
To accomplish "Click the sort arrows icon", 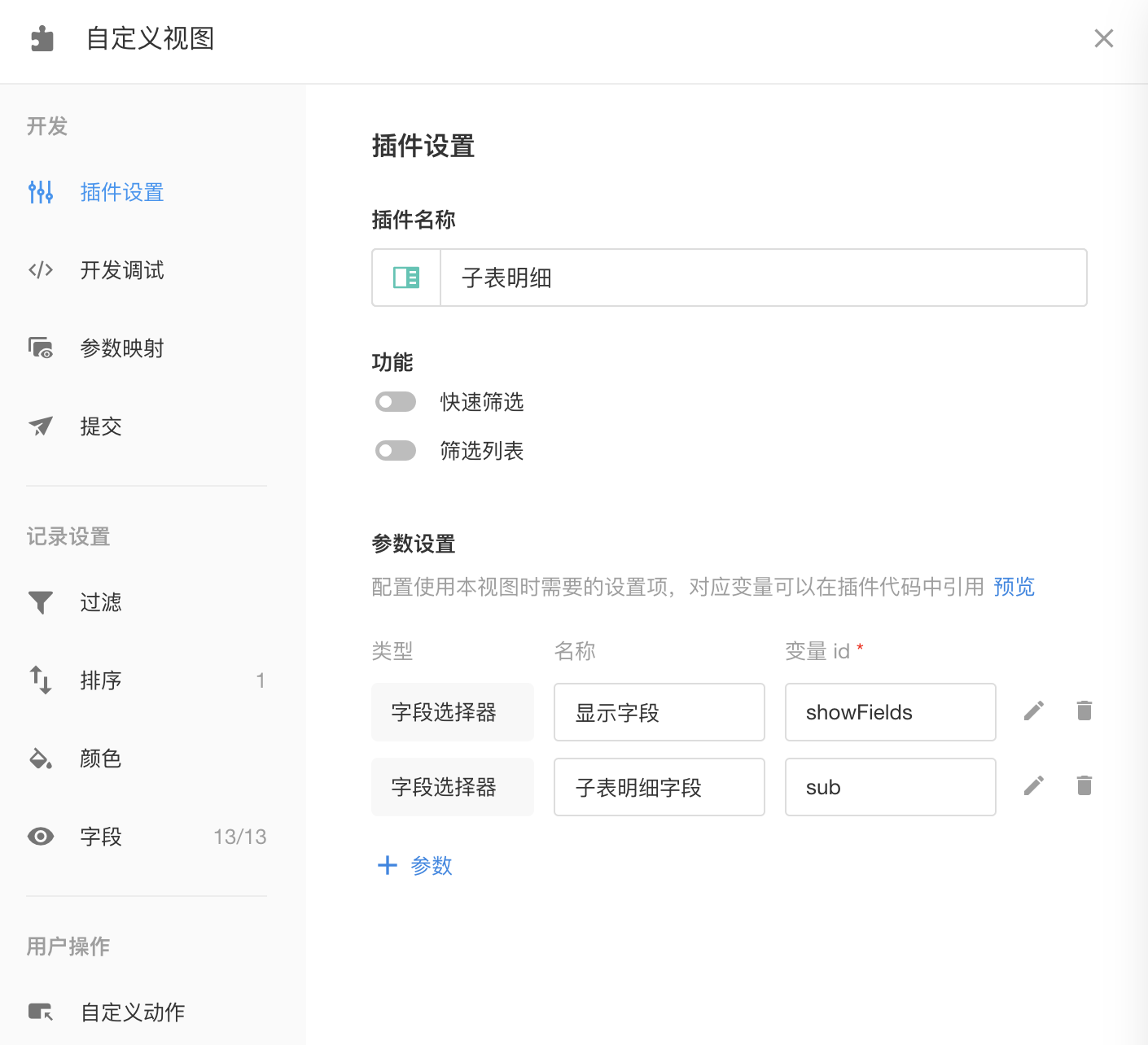I will click(x=41, y=680).
